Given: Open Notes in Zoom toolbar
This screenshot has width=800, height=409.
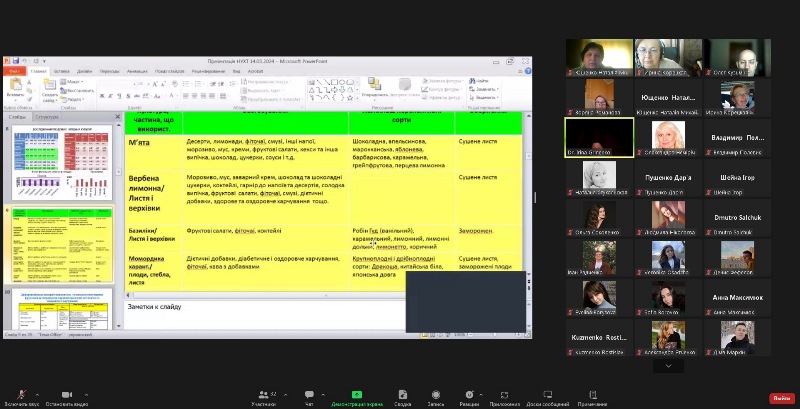Looking at the screenshot, I should point(591,395).
